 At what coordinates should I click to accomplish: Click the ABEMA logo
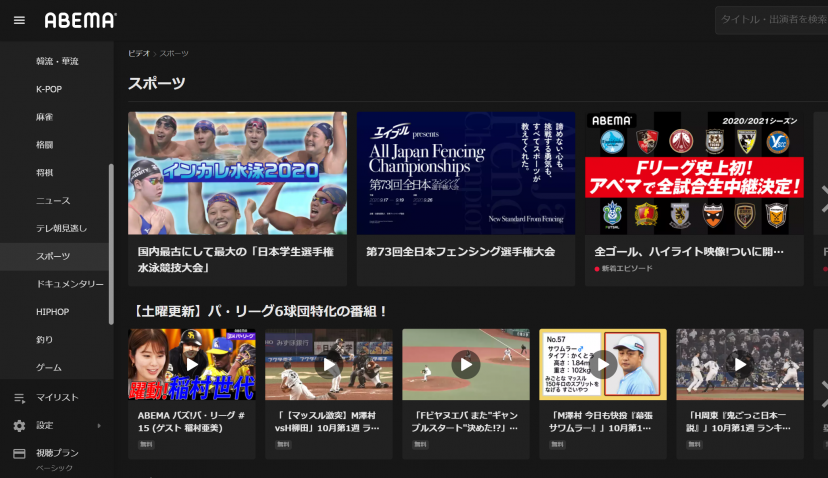click(x=80, y=21)
